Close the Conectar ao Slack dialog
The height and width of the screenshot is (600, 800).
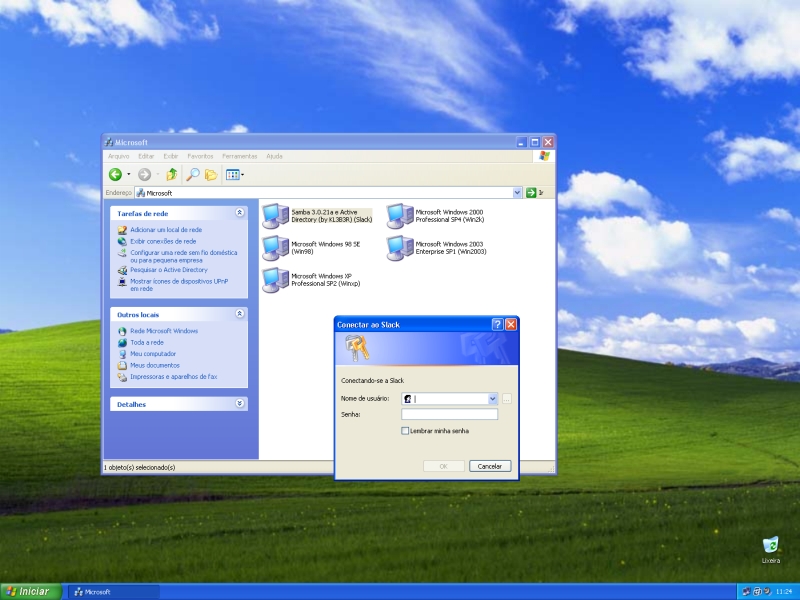511,324
